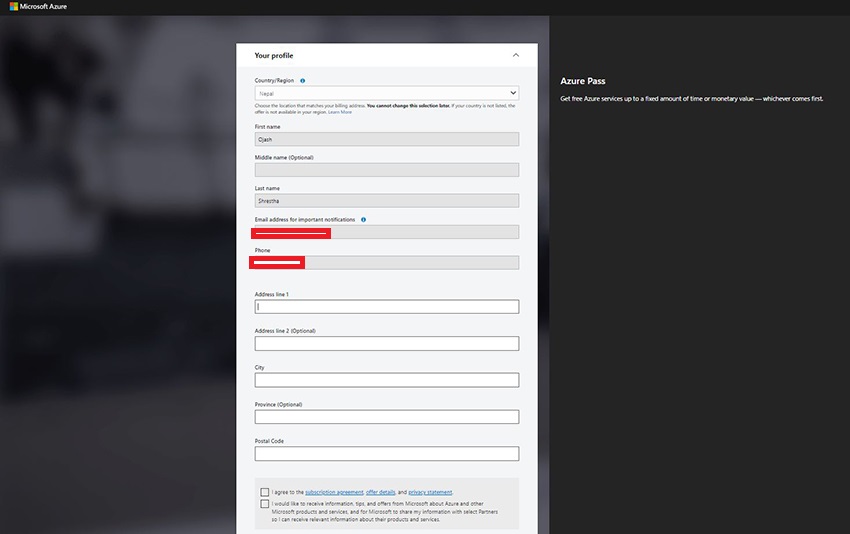This screenshot has width=850, height=534.
Task: Click the First name field containing Ojash
Action: (387, 139)
